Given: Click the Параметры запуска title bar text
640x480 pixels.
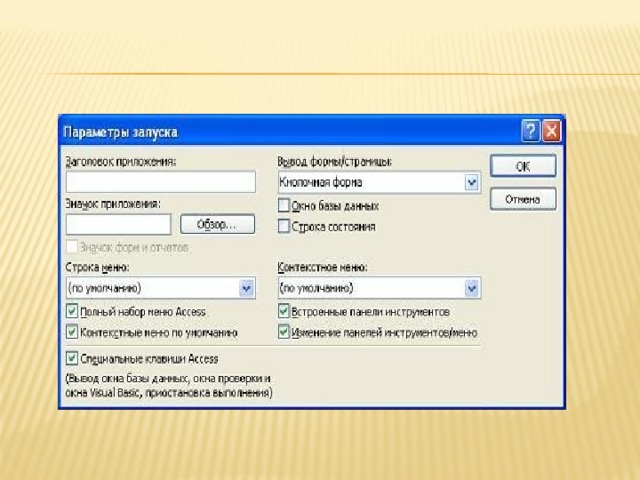Looking at the screenshot, I should pyautogui.click(x=121, y=132).
